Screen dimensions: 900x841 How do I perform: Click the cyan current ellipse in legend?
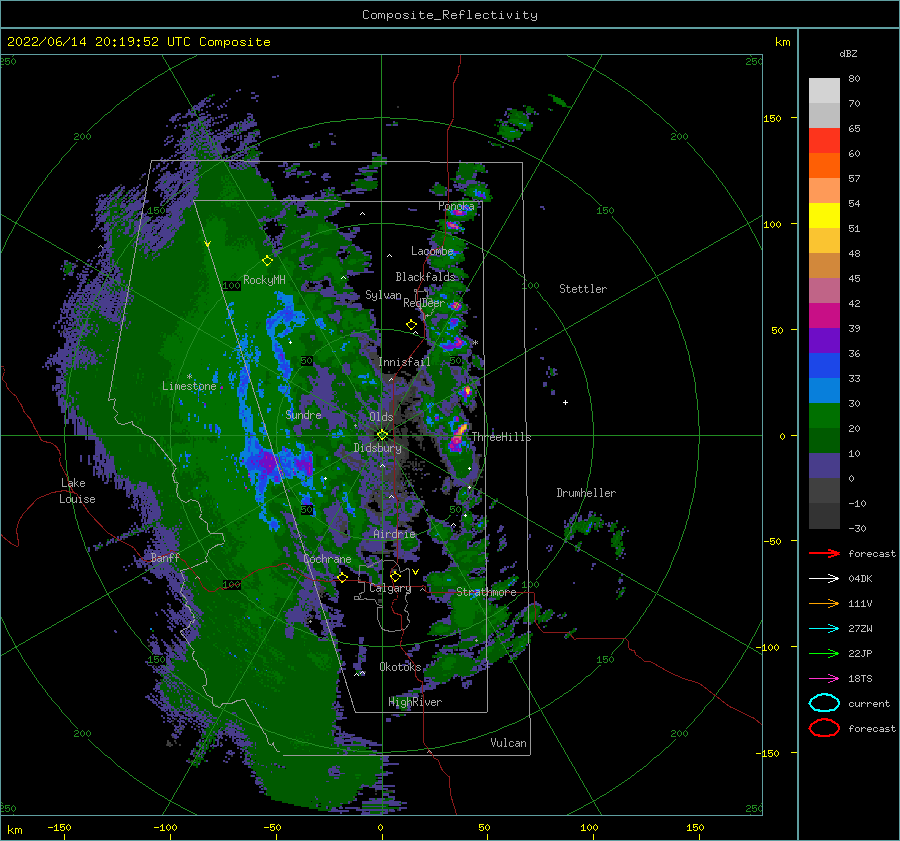(x=824, y=703)
